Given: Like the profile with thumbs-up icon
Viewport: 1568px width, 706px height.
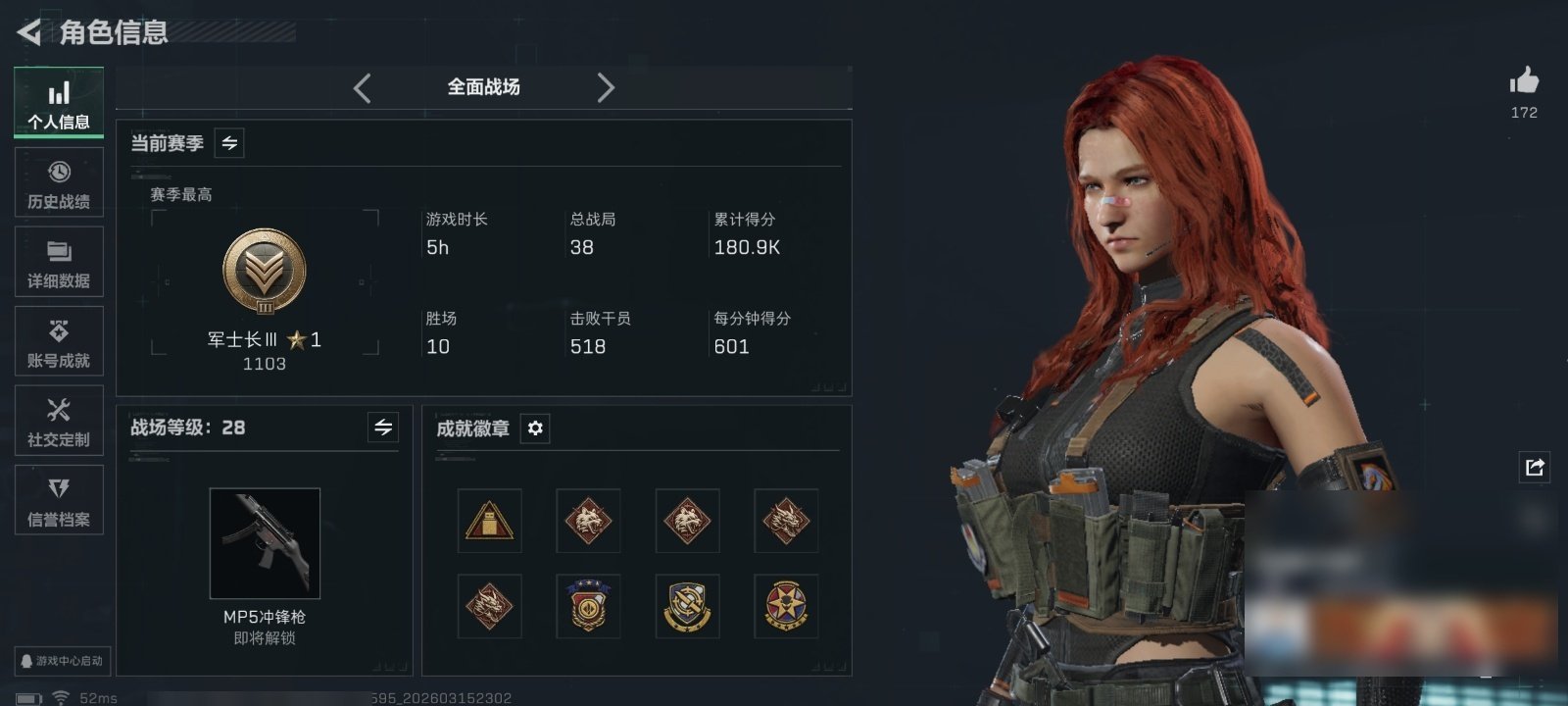Looking at the screenshot, I should click(x=1524, y=80).
